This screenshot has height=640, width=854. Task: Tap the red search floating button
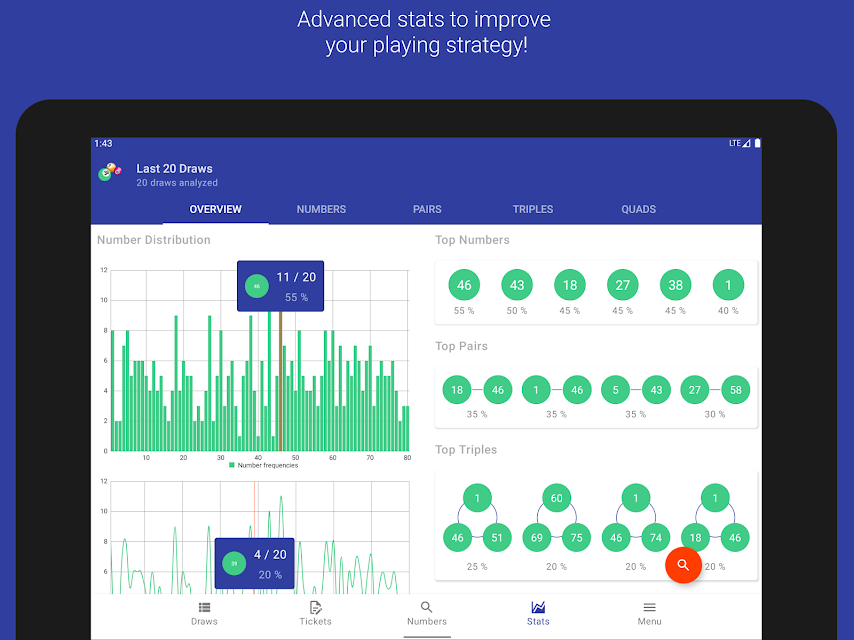[683, 565]
